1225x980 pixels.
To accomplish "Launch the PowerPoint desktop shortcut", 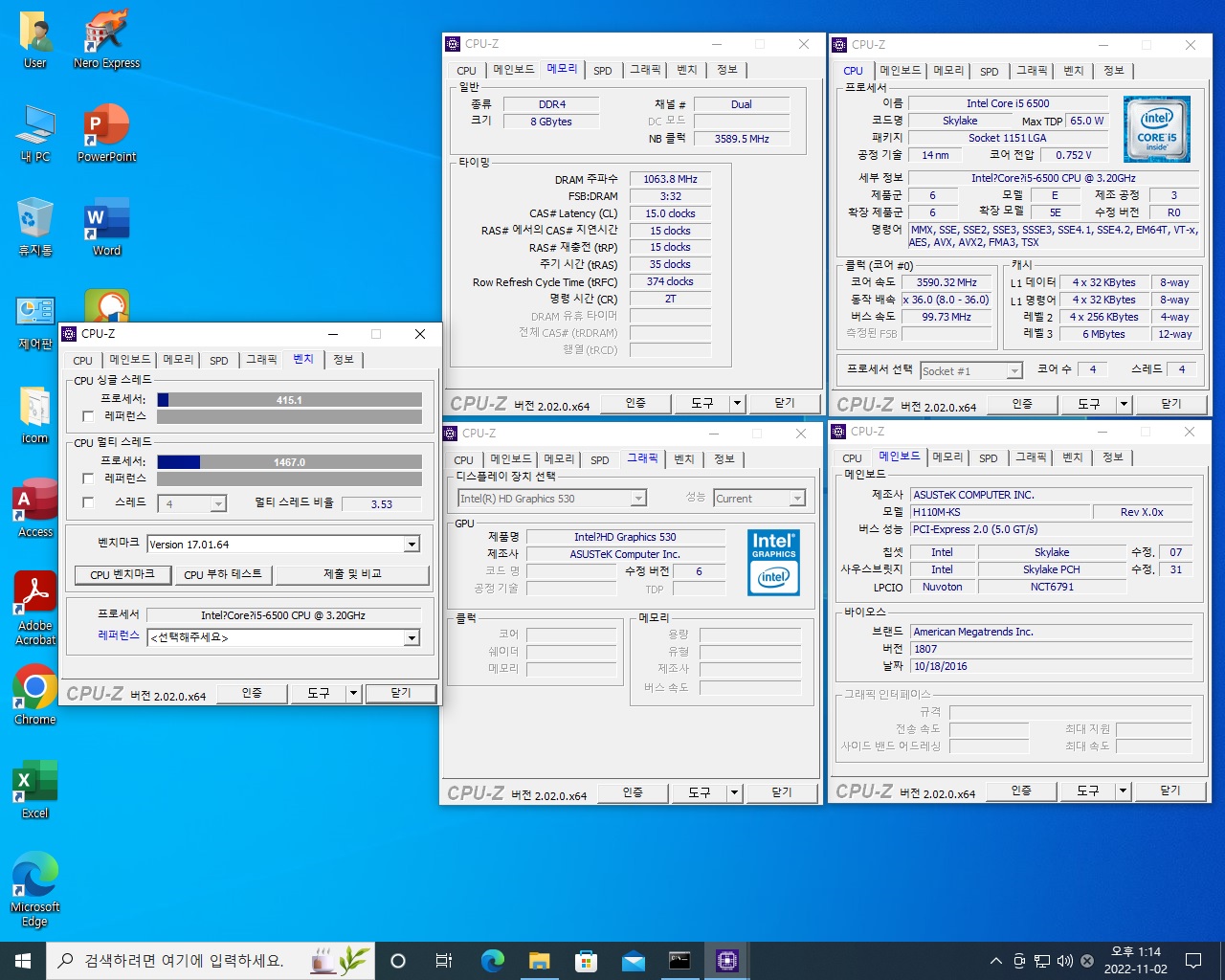I will [106, 134].
